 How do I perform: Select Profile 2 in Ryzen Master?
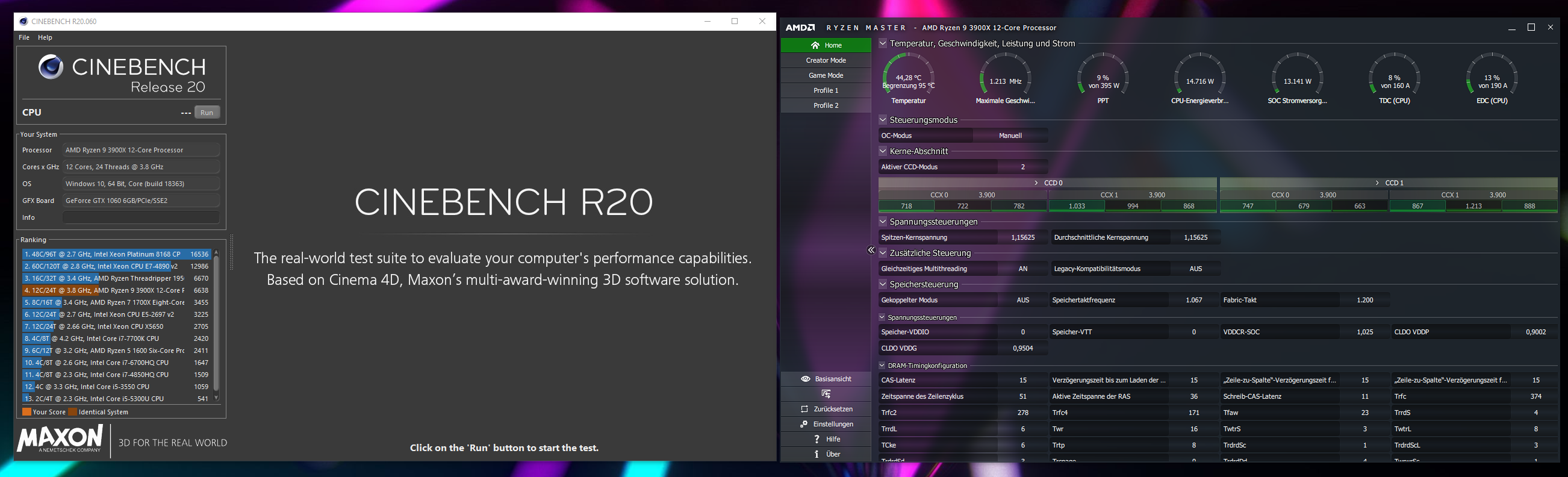826,105
